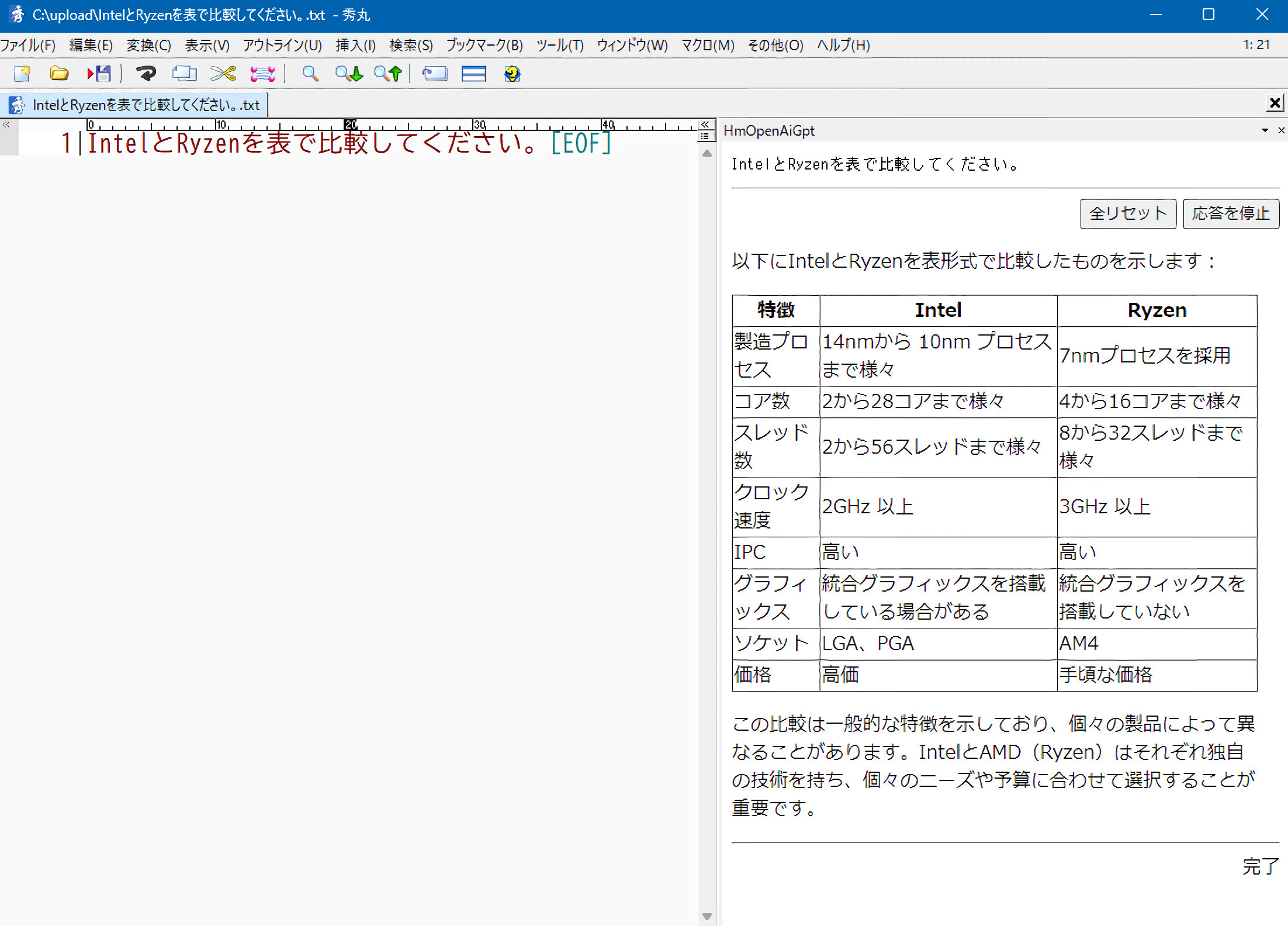1288x926 pixels.
Task: Click the Cut scissors icon
Action: [223, 74]
